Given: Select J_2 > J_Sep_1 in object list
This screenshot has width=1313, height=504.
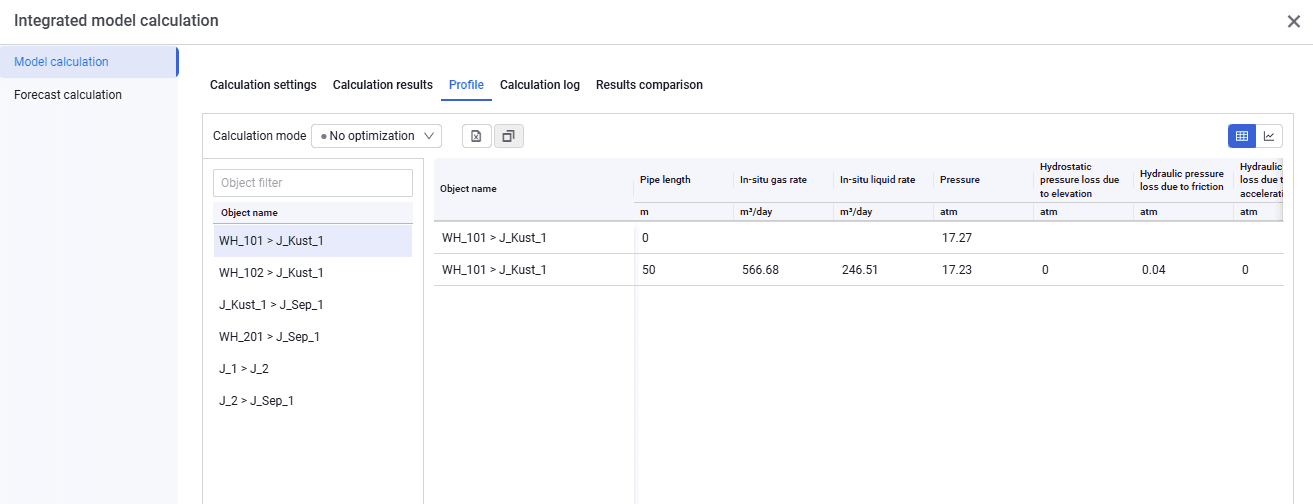Looking at the screenshot, I should 313,401.
